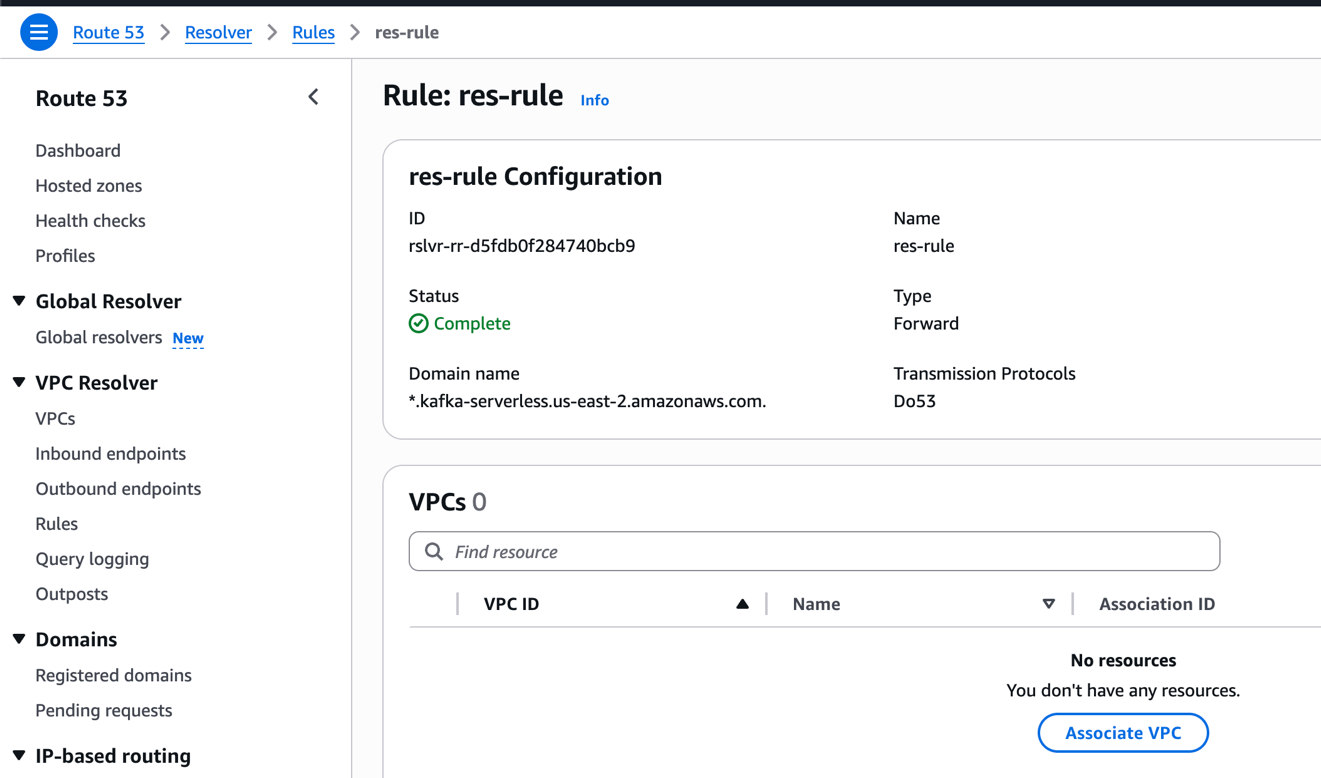Click the domain name *.kafka-serverless.us-east-2.amazonaws.com.
The height and width of the screenshot is (778, 1321).
click(587, 401)
